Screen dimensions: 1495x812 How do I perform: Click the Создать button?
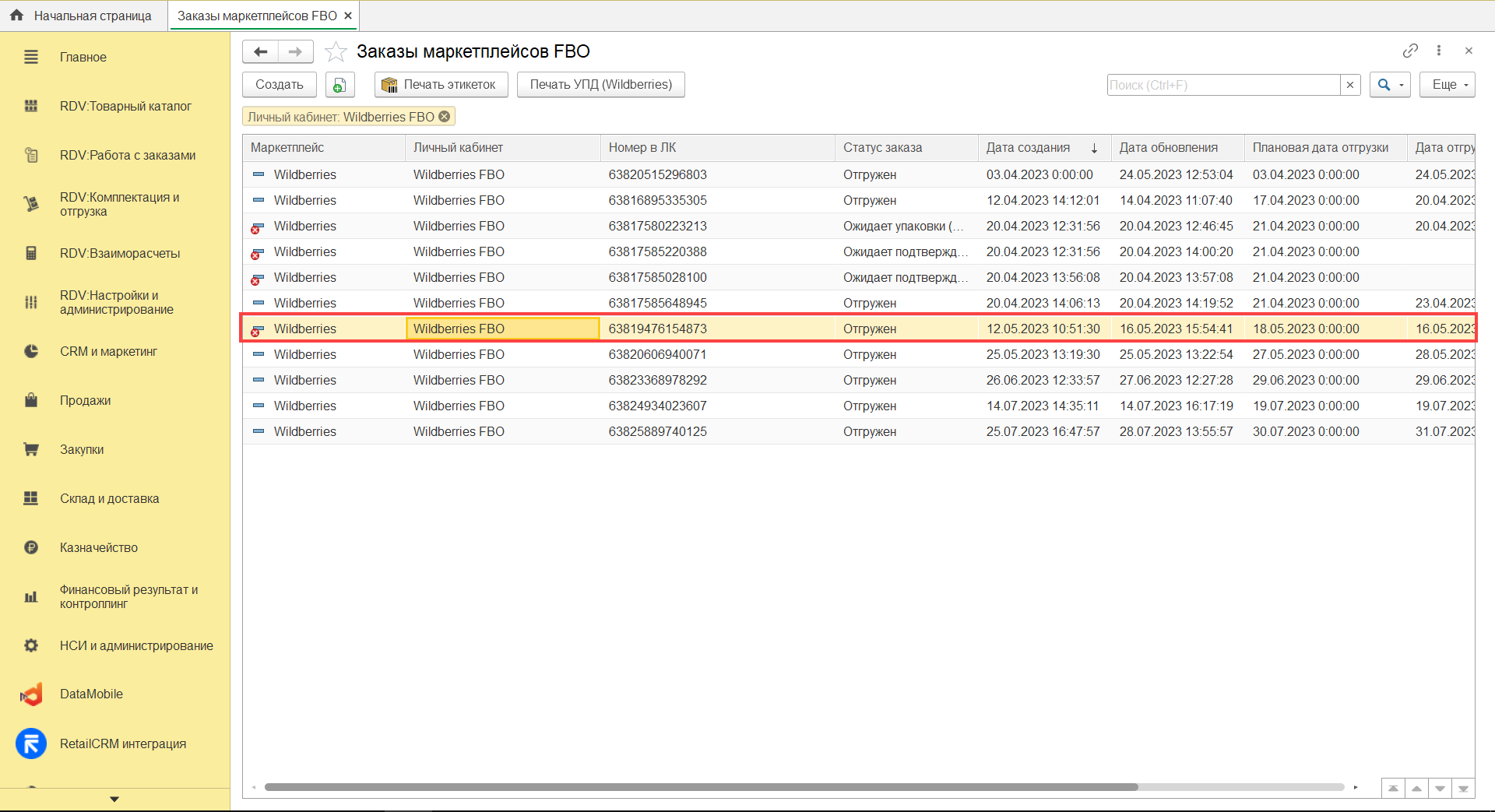tap(280, 85)
